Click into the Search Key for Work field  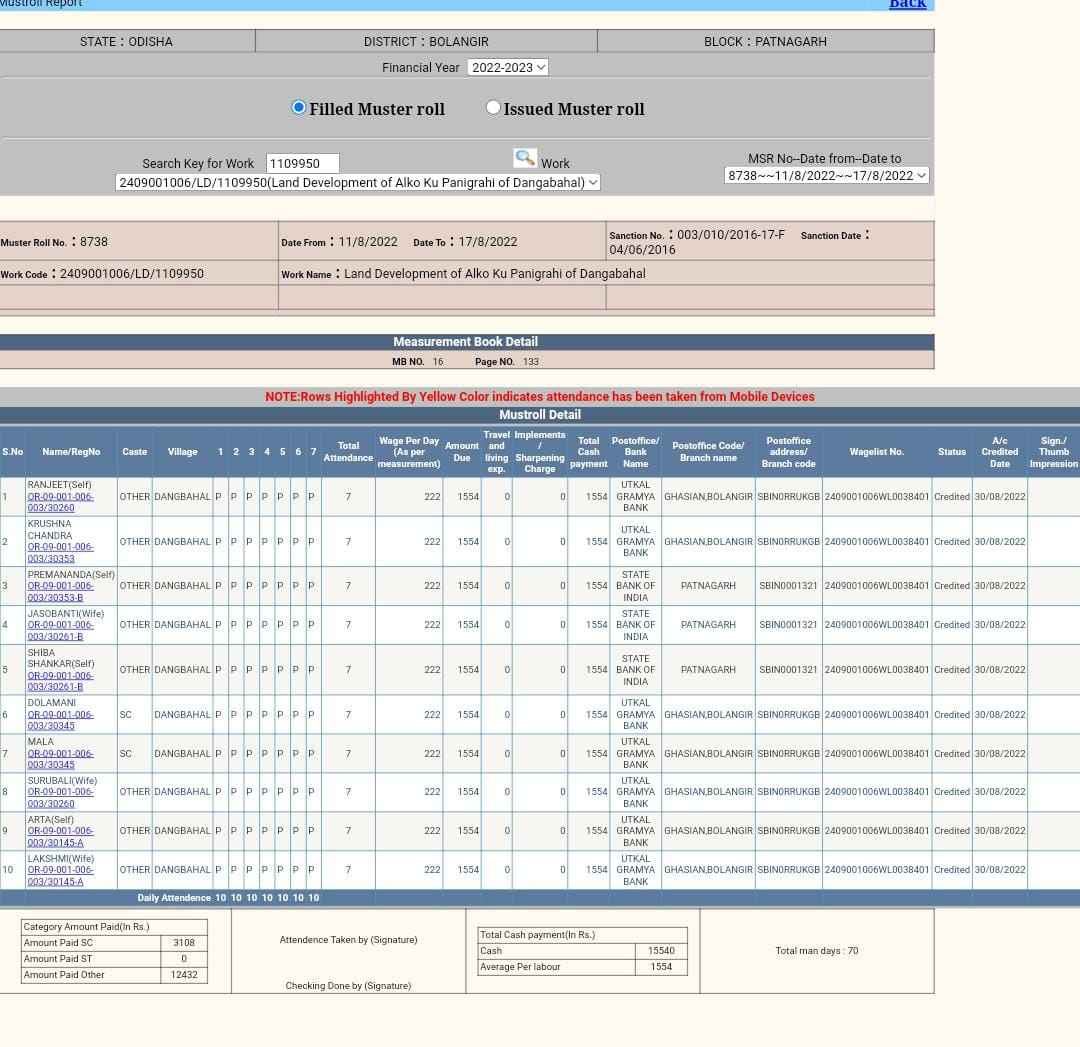[x=302, y=163]
